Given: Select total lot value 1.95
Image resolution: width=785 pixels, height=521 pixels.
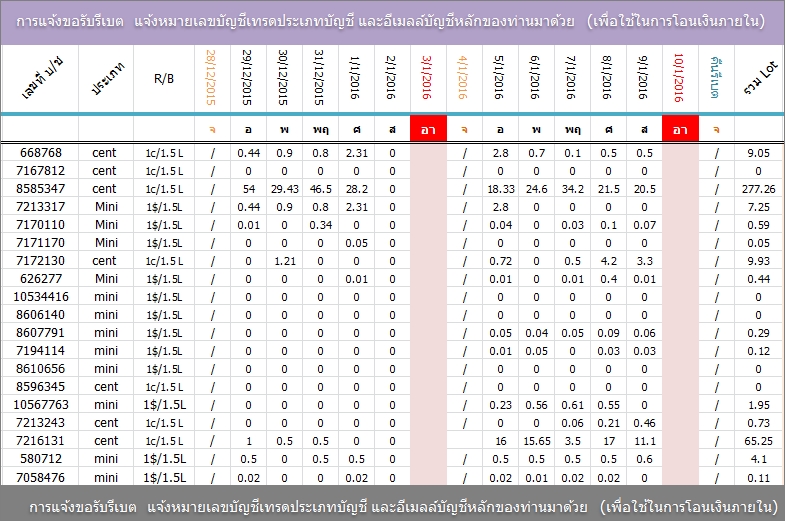Looking at the screenshot, I should tap(758, 405).
